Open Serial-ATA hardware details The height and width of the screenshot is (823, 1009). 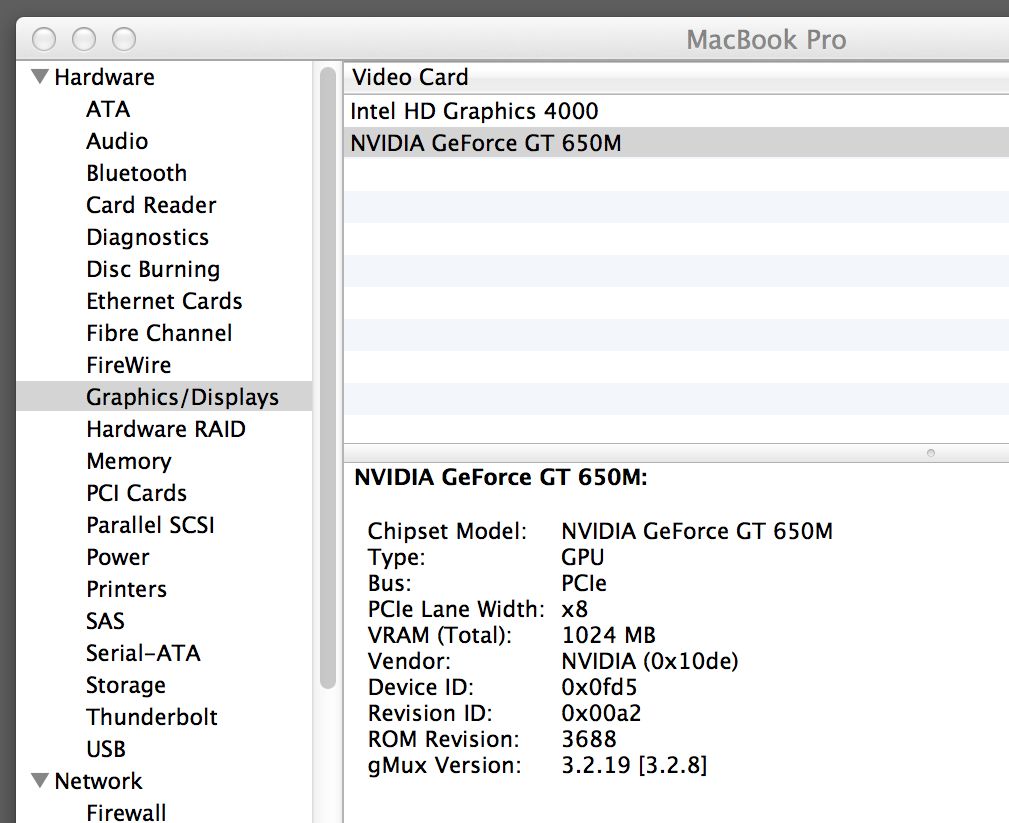point(143,653)
